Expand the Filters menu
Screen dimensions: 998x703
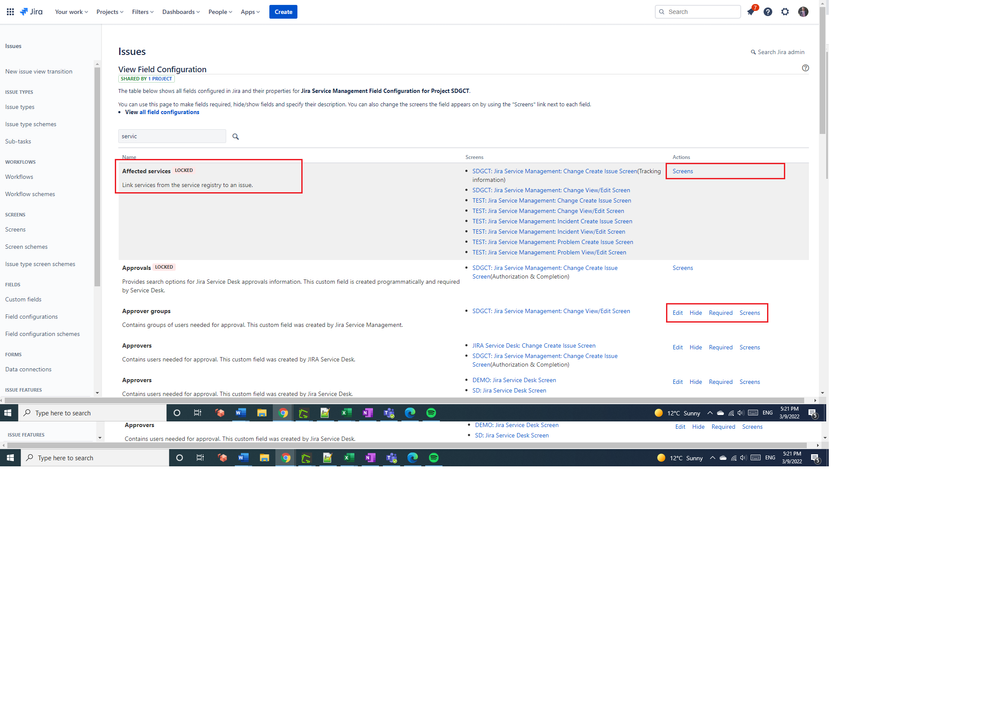click(x=143, y=11)
